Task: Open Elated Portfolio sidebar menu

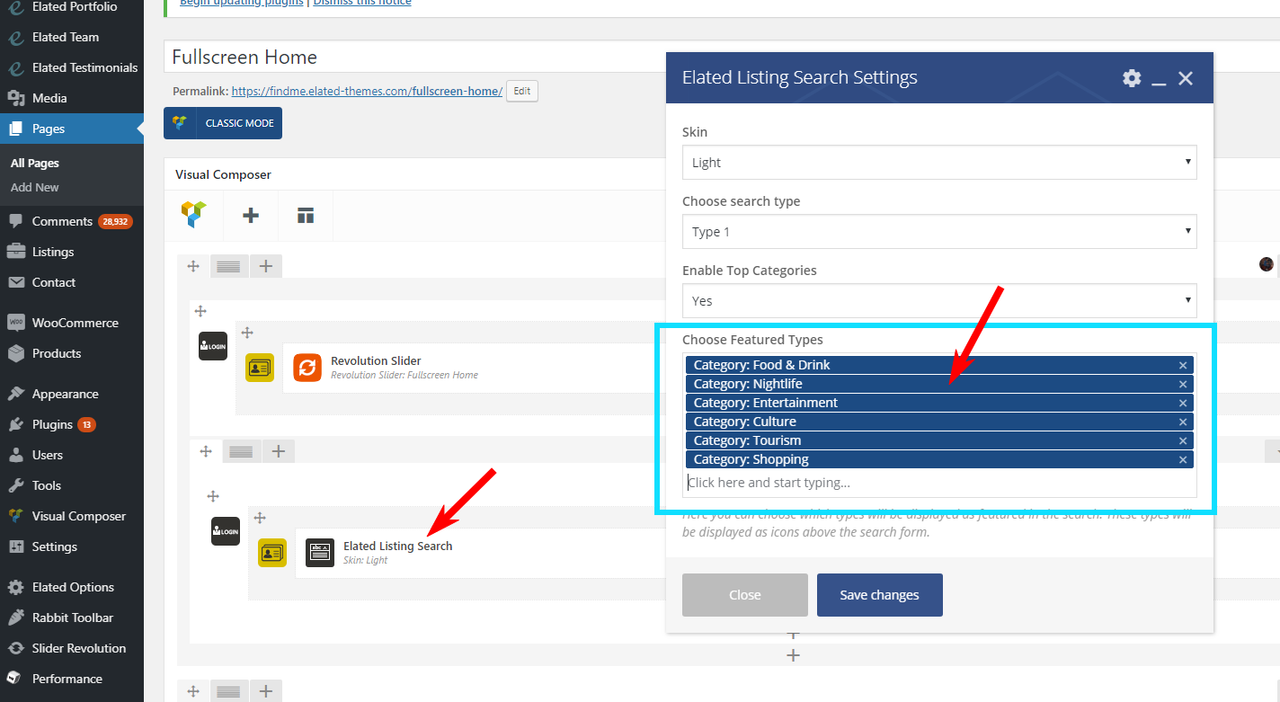Action: coord(72,7)
